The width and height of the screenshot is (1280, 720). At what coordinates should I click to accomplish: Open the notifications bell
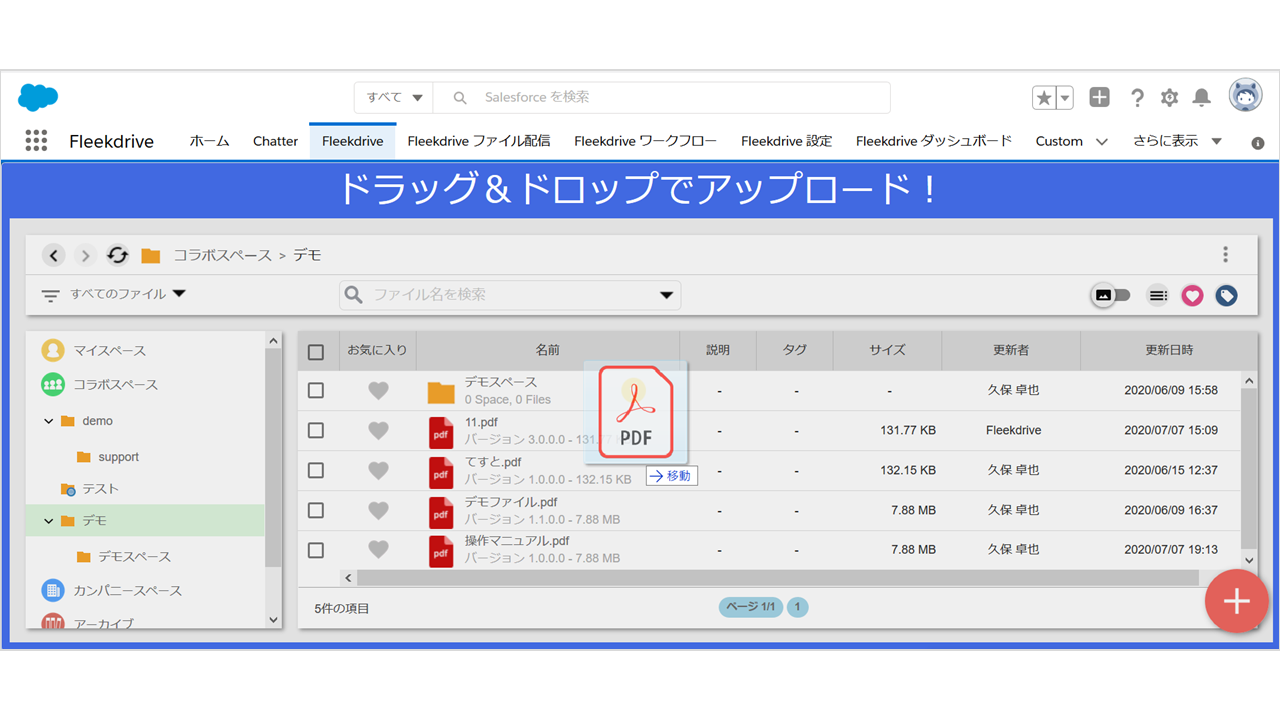tap(1202, 97)
